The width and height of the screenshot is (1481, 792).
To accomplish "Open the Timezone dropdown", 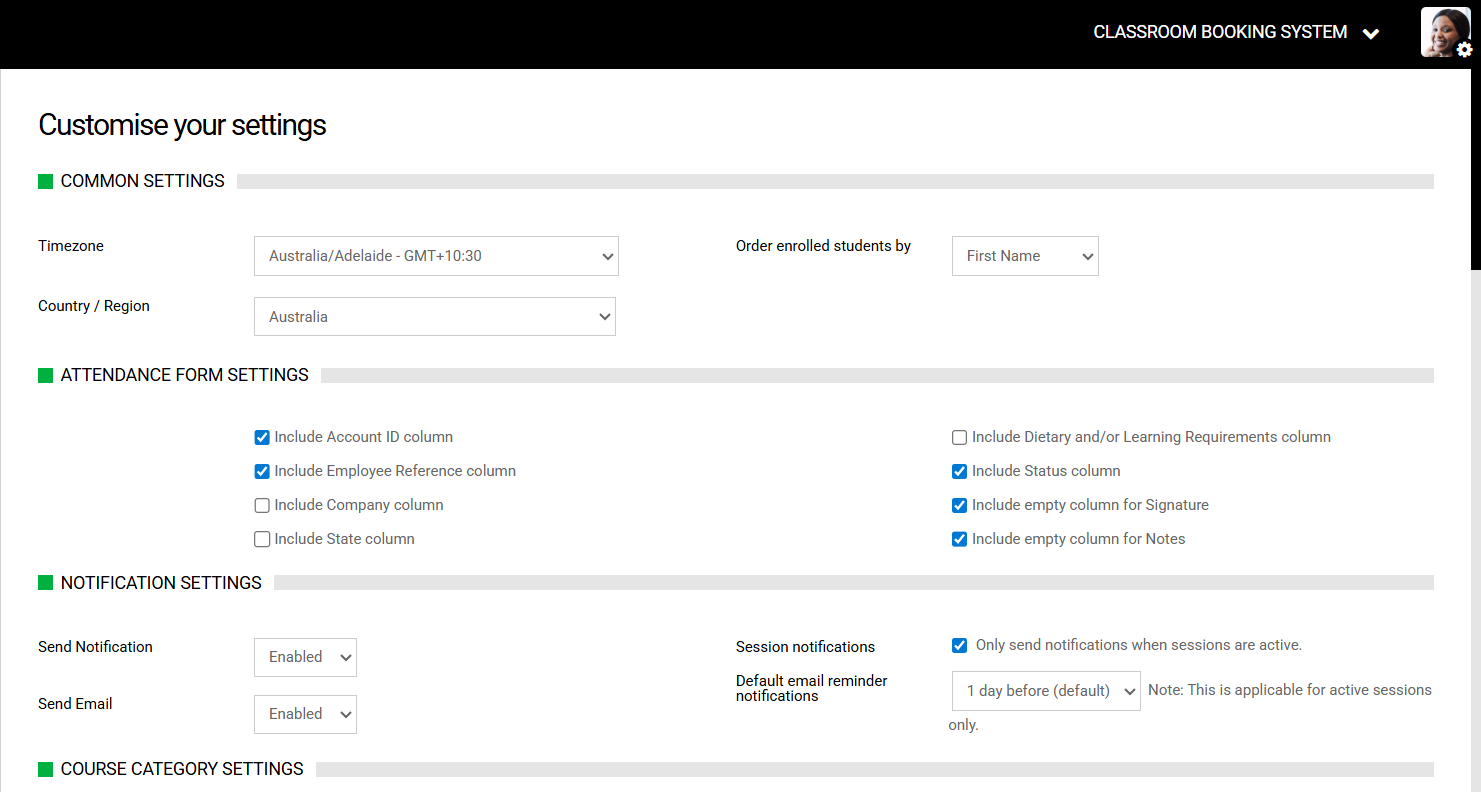I will 436,256.
